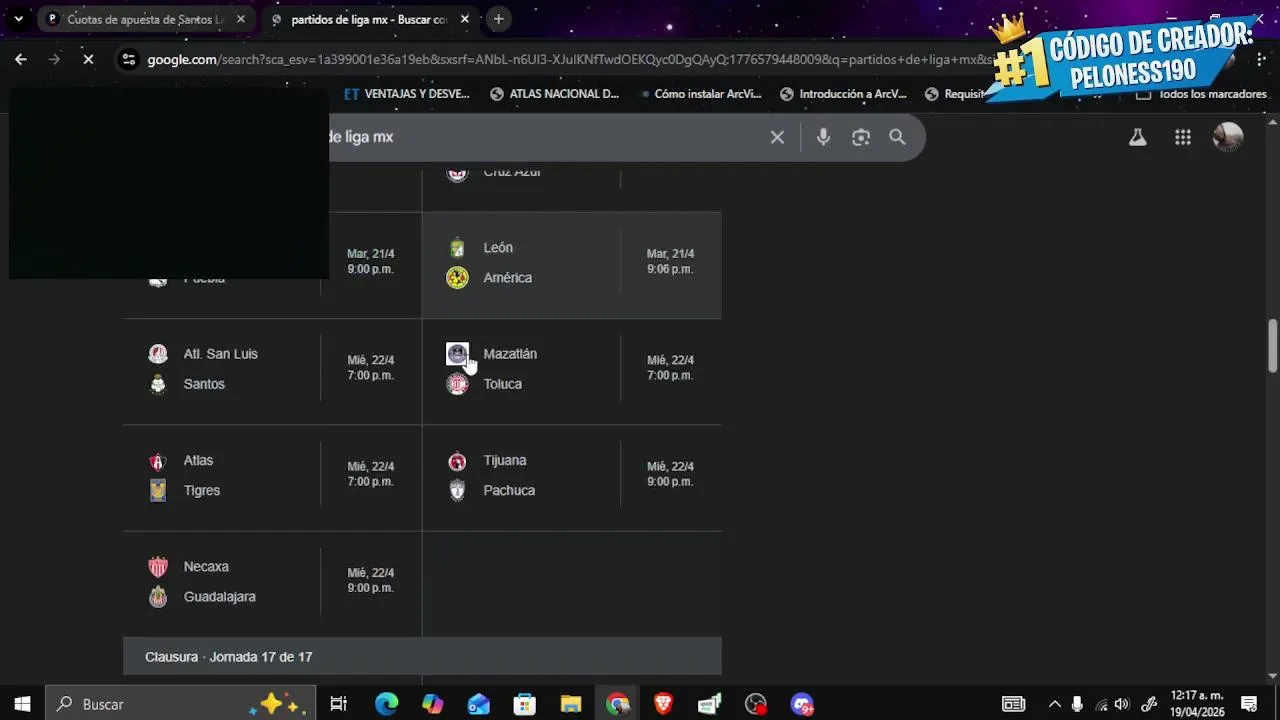Select 'partidos de liga mx' tab
Screen dimensions: 1280x720
369,19
